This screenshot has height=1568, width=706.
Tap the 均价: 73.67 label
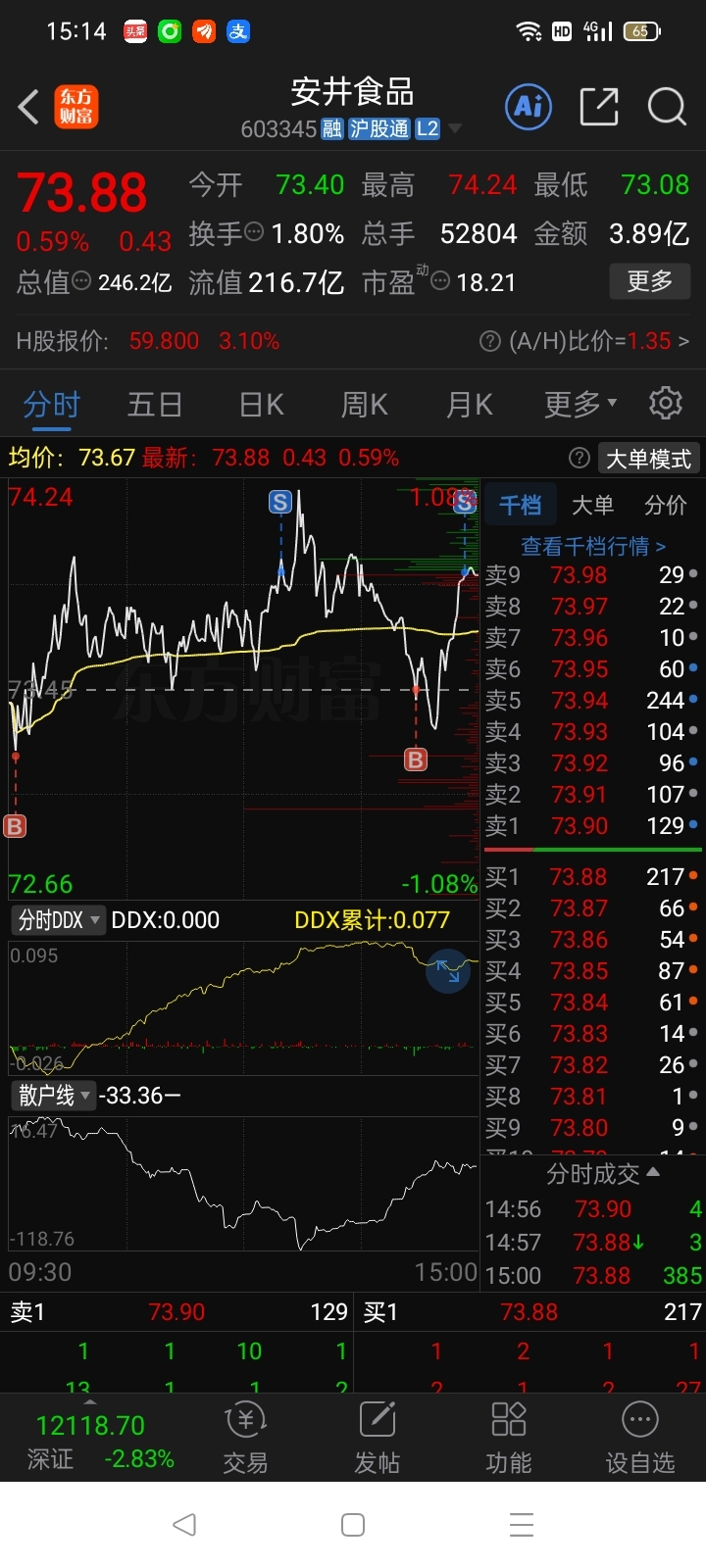tap(72, 458)
